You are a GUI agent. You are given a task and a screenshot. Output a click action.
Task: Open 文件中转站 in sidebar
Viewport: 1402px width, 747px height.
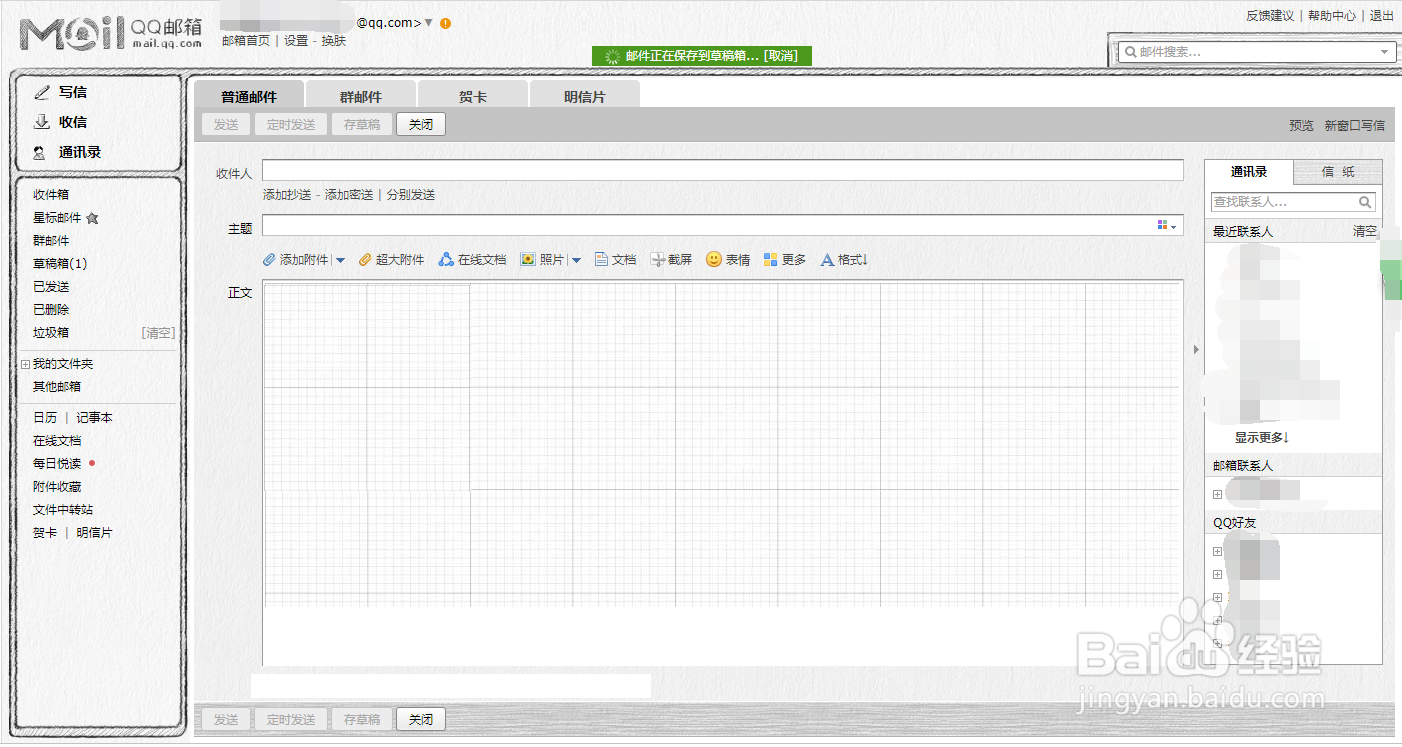pyautogui.click(x=63, y=510)
